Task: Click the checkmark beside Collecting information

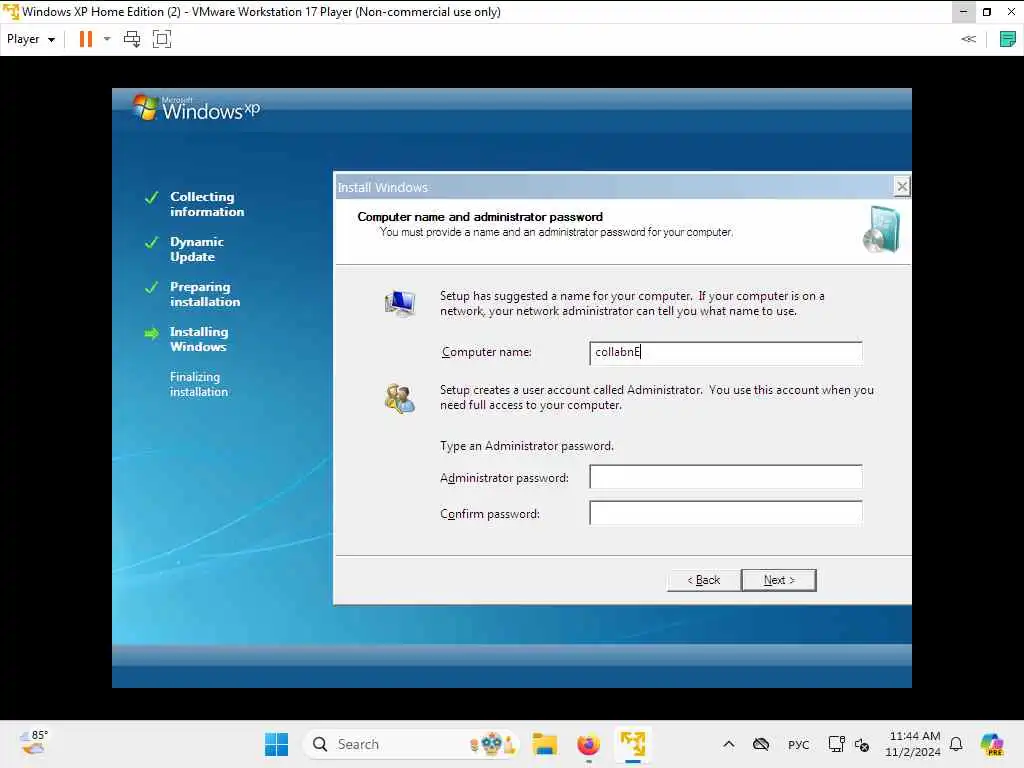Action: pyautogui.click(x=152, y=197)
